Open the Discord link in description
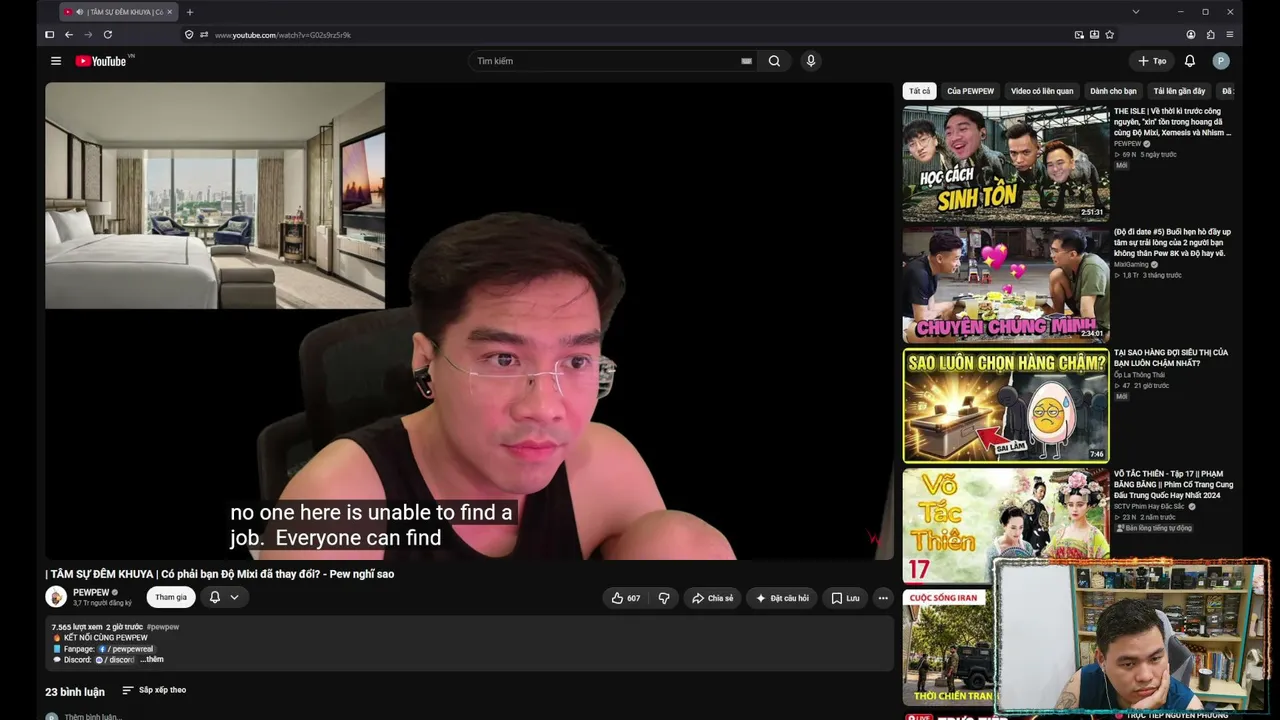1280x720 pixels. [x=114, y=660]
